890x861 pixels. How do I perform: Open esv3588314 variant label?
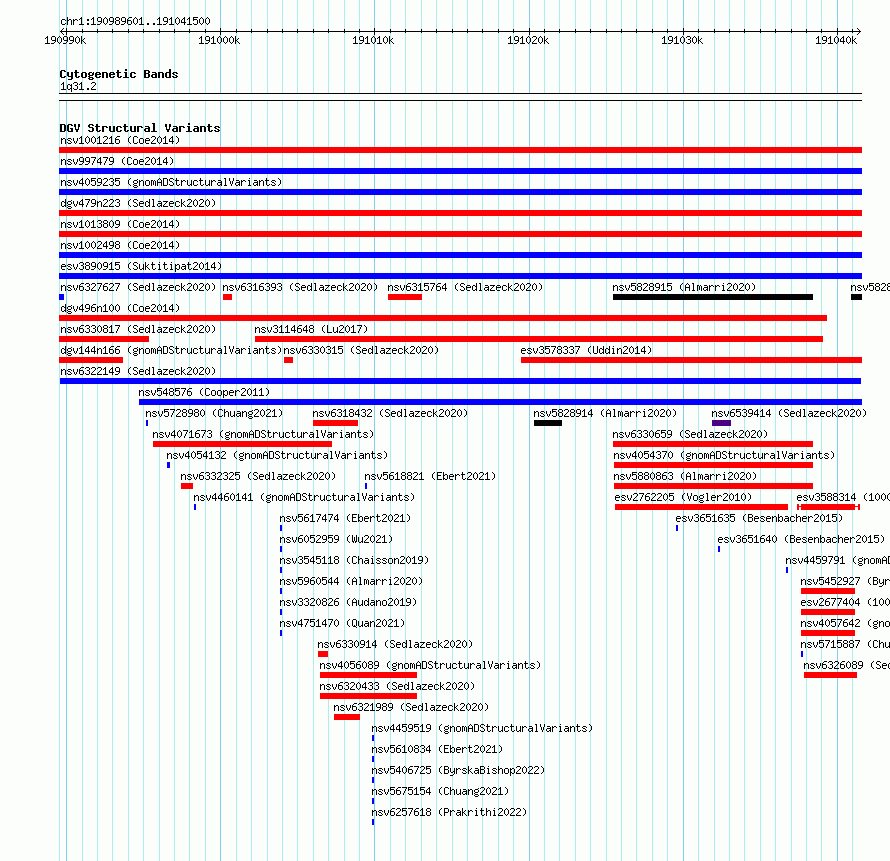click(843, 497)
